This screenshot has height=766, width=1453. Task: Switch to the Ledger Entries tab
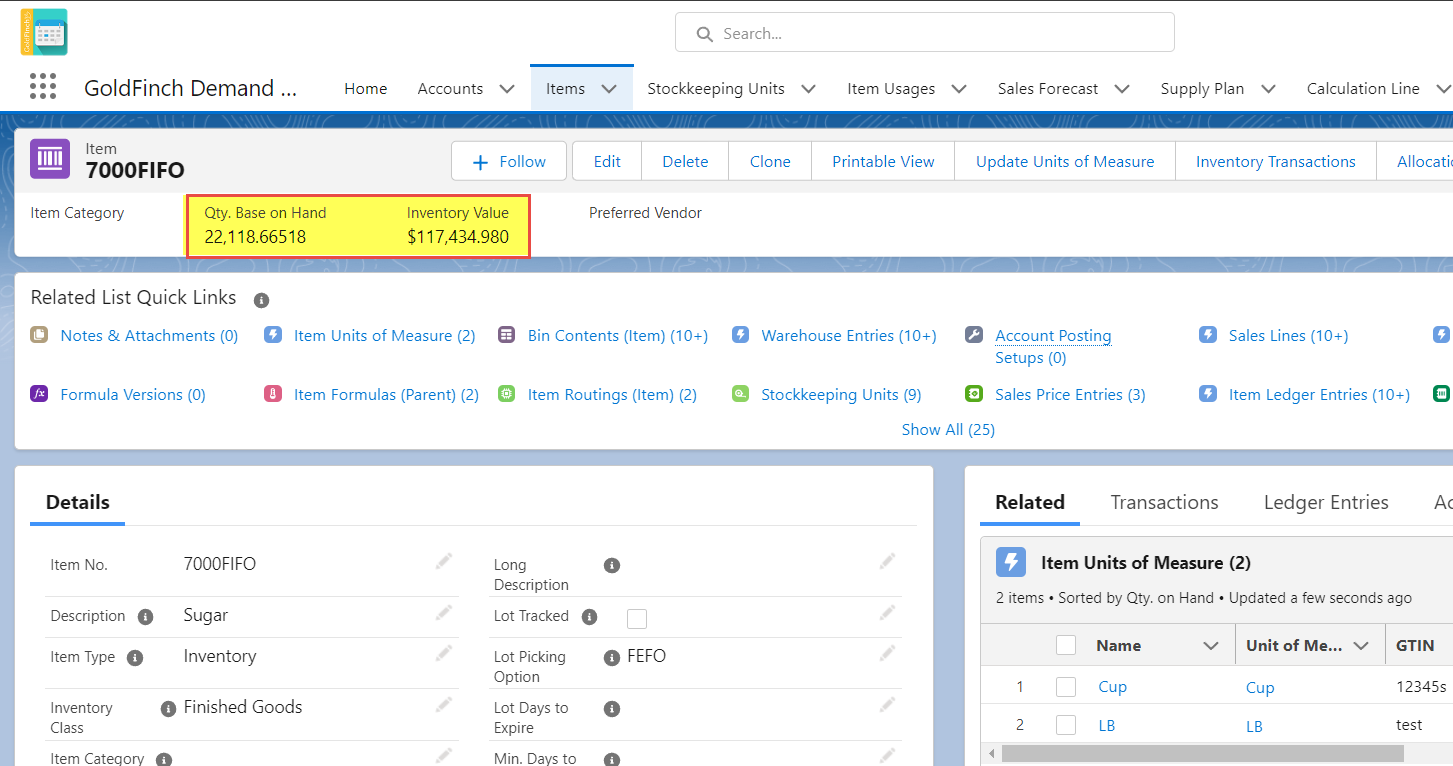tap(1326, 502)
